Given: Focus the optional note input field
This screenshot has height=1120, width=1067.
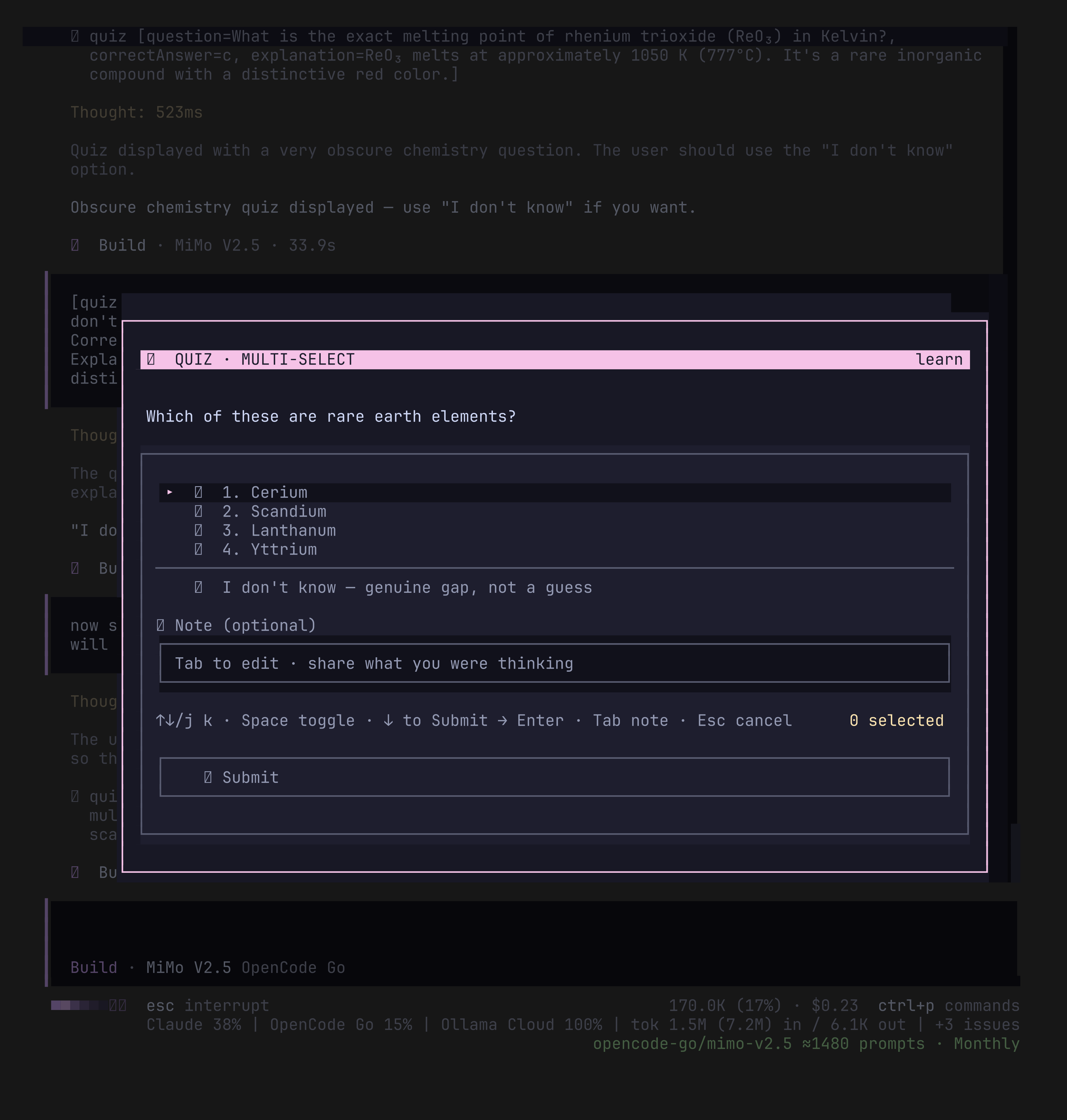Looking at the screenshot, I should coord(555,663).
